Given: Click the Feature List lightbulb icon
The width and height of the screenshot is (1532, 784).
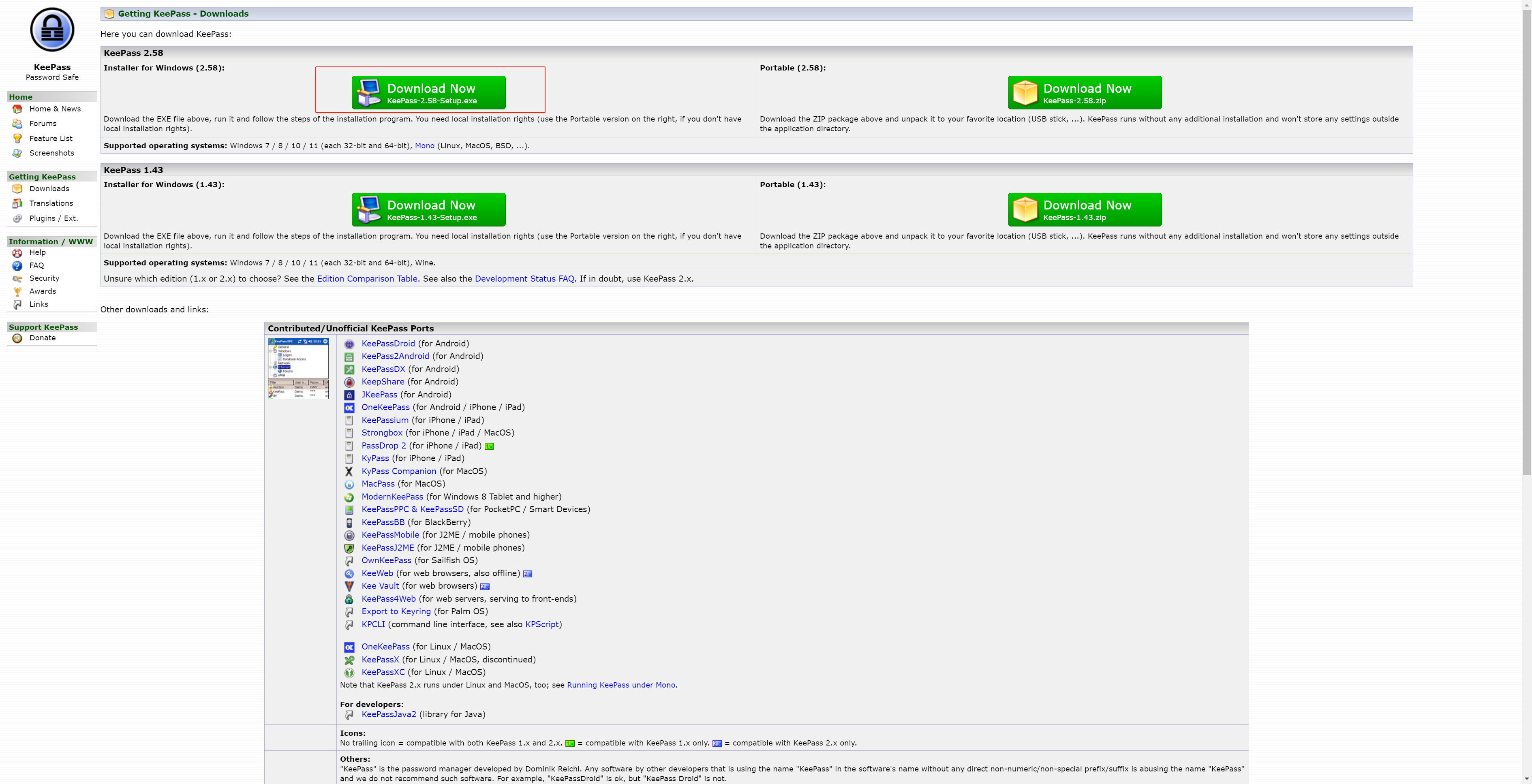Looking at the screenshot, I should [17, 139].
